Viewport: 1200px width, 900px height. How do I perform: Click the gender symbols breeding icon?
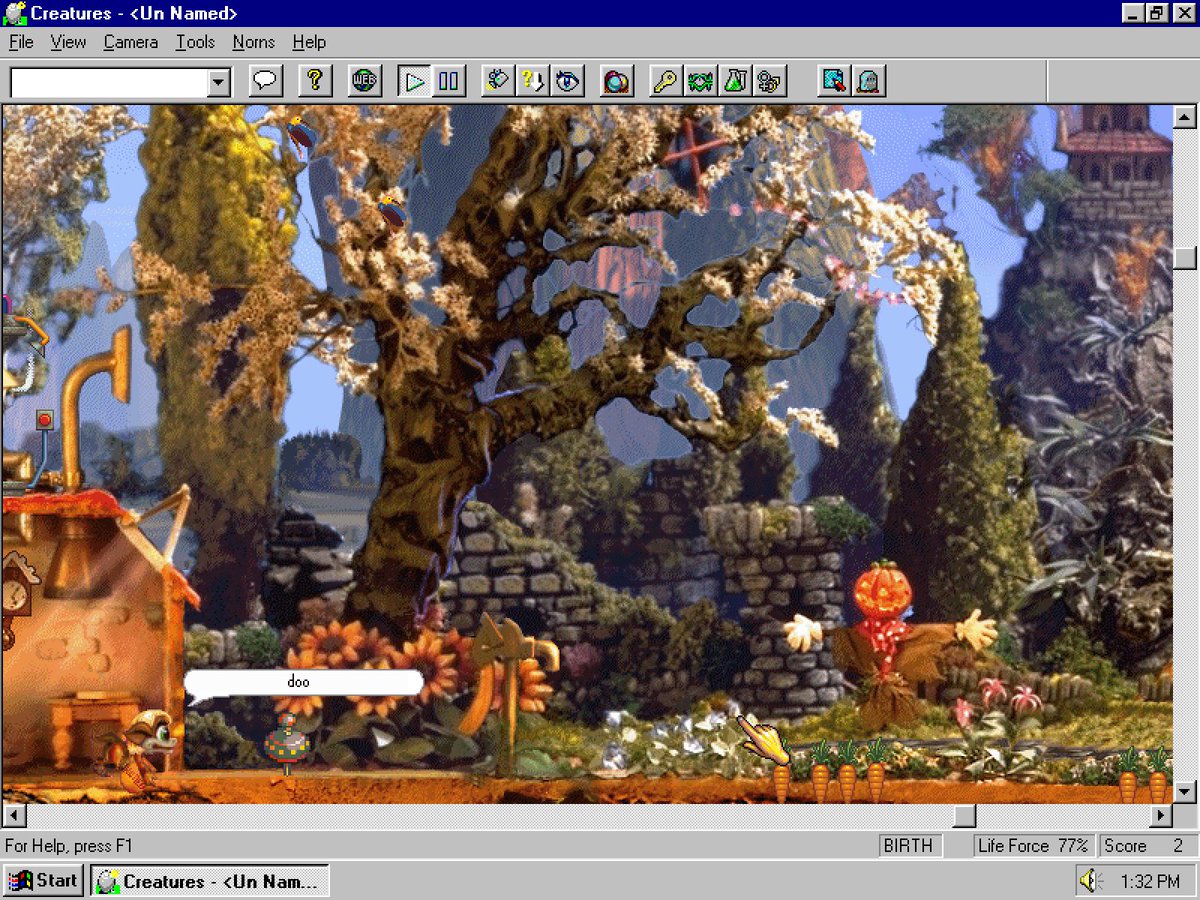[x=770, y=81]
